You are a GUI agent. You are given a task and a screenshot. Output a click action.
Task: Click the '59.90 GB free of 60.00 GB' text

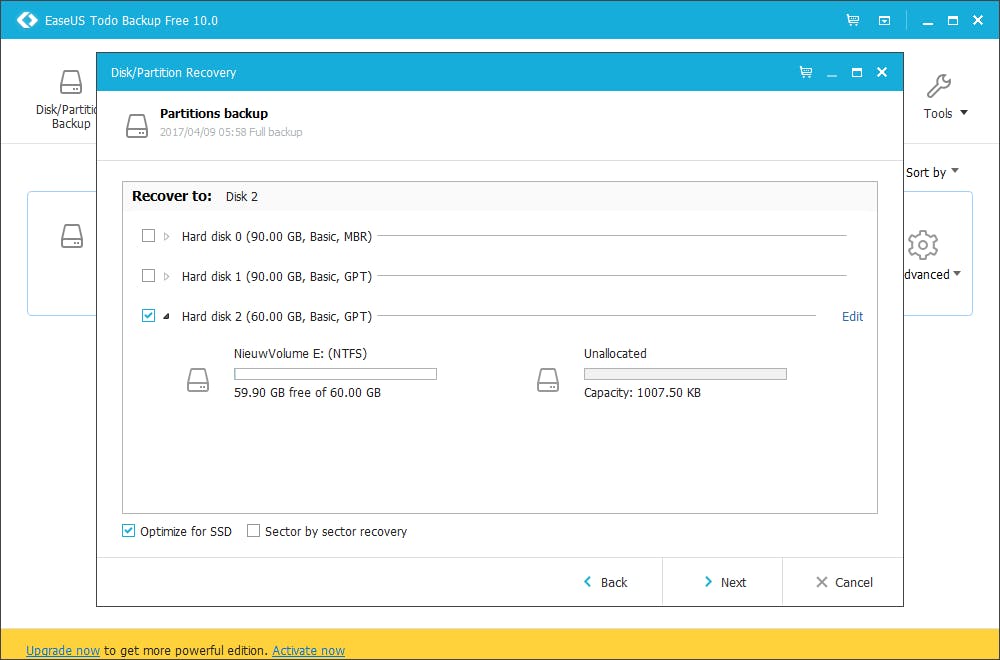coord(307,392)
